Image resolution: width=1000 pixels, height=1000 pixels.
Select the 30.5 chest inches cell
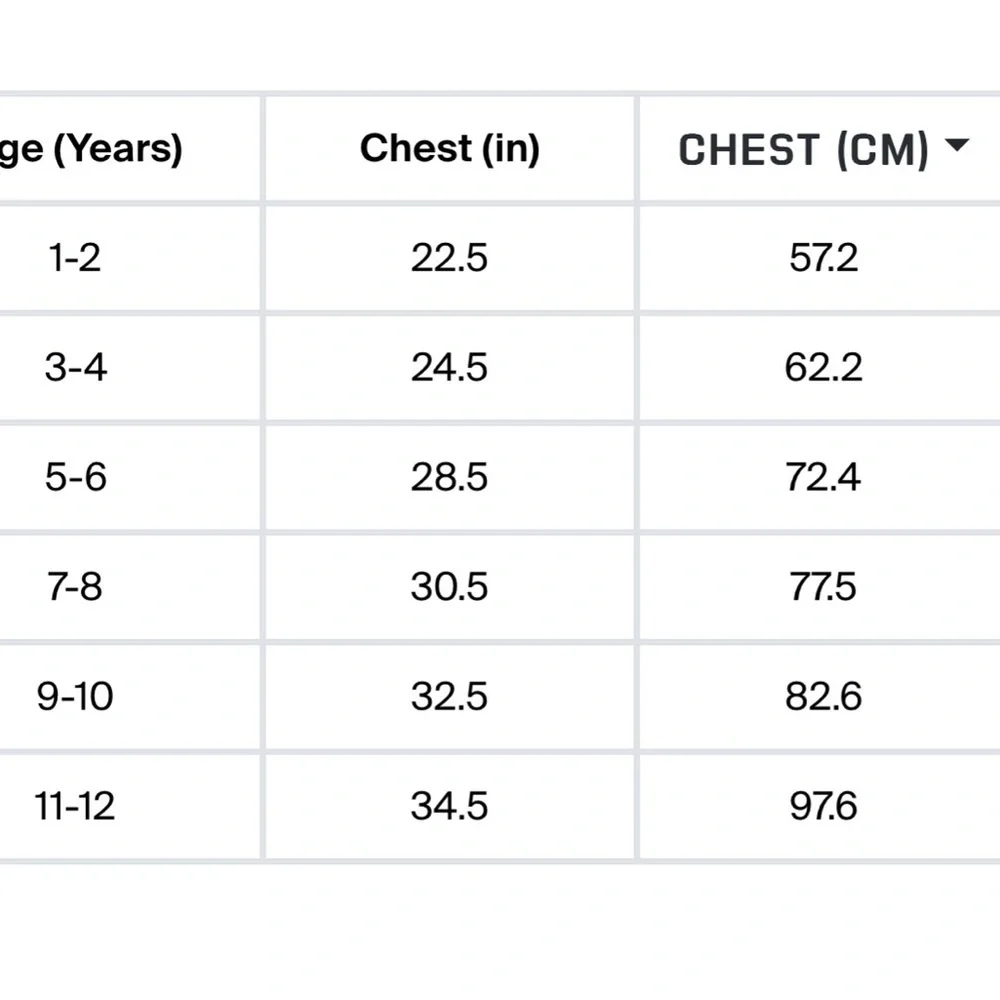pos(450,587)
